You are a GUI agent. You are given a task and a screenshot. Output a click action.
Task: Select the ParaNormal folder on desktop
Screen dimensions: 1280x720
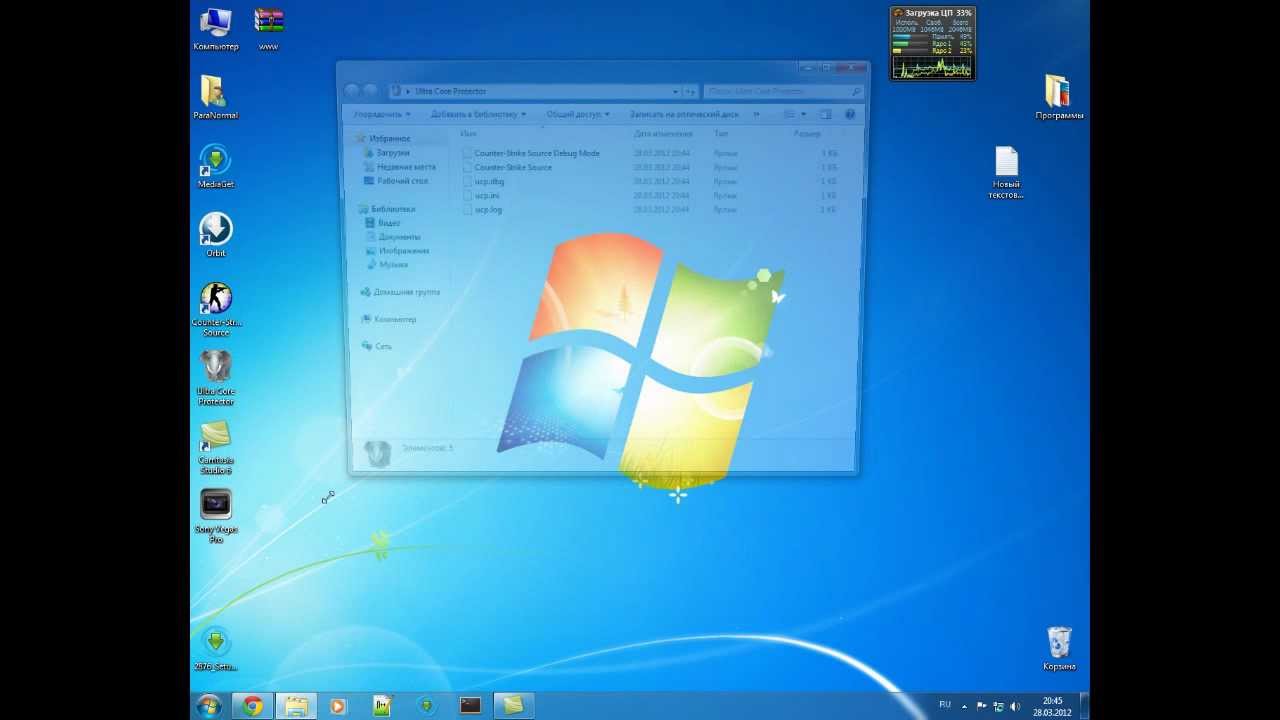click(x=215, y=97)
